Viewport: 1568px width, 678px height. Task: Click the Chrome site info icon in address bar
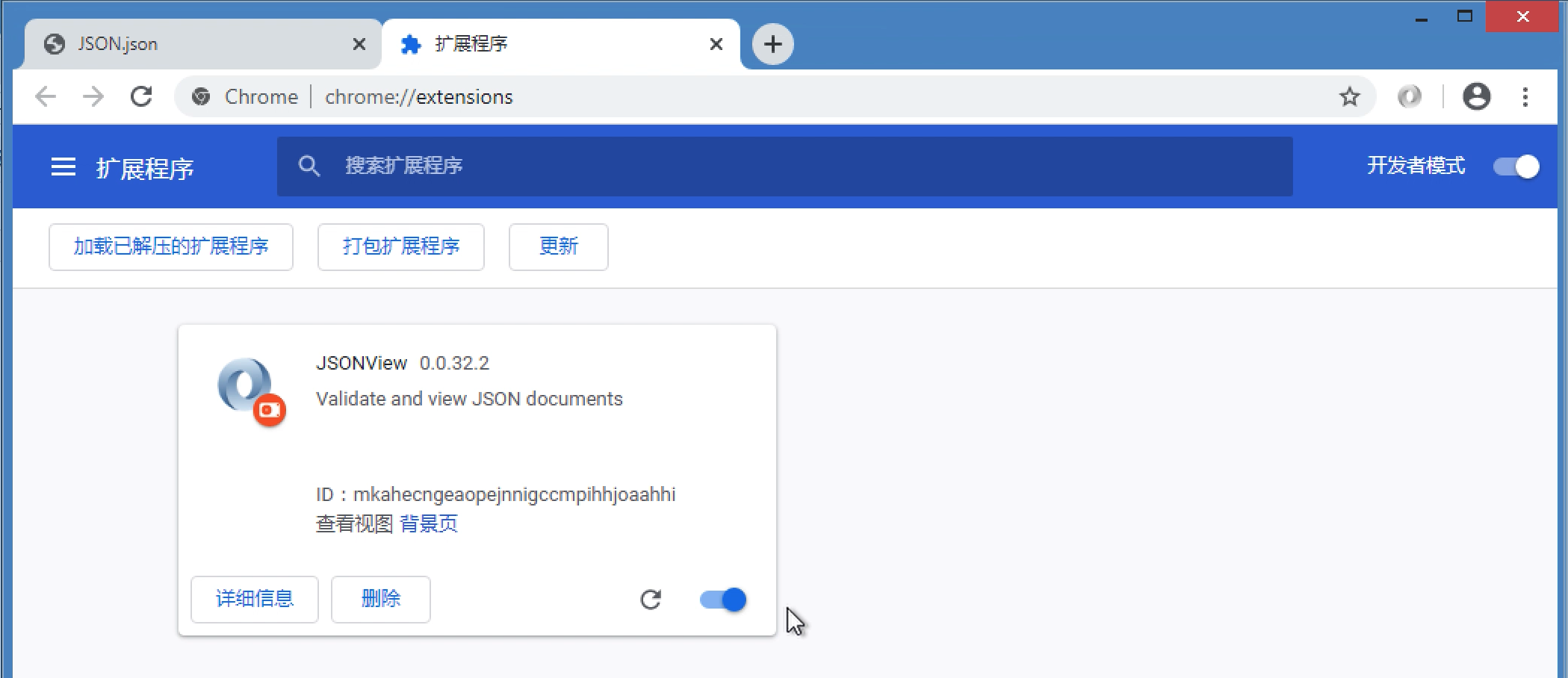tap(201, 96)
